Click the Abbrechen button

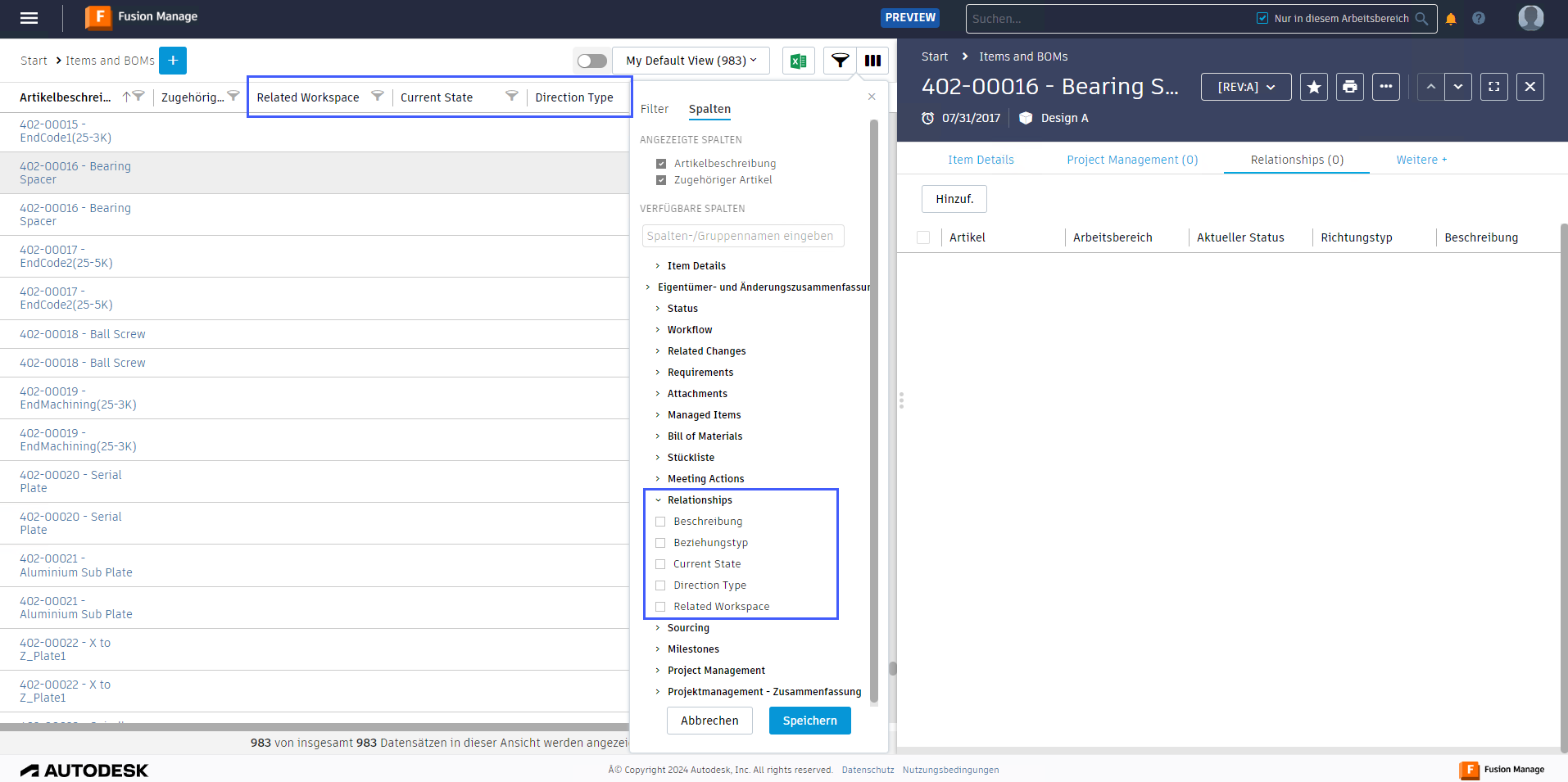(709, 721)
